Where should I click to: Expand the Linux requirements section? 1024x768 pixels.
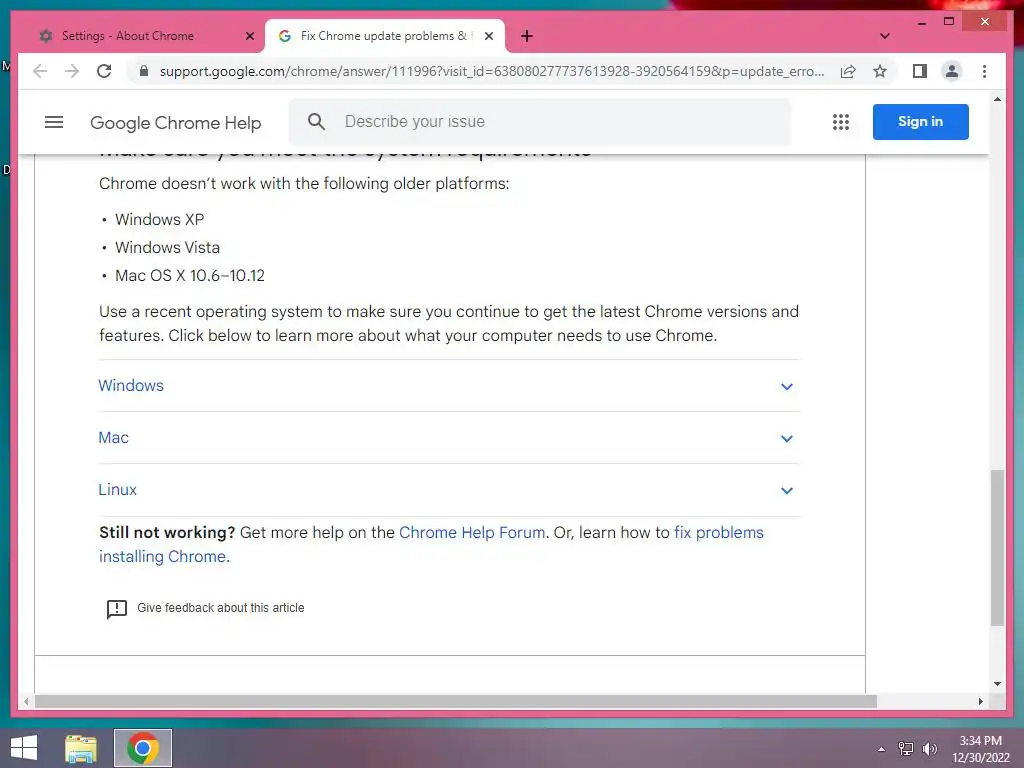449,490
